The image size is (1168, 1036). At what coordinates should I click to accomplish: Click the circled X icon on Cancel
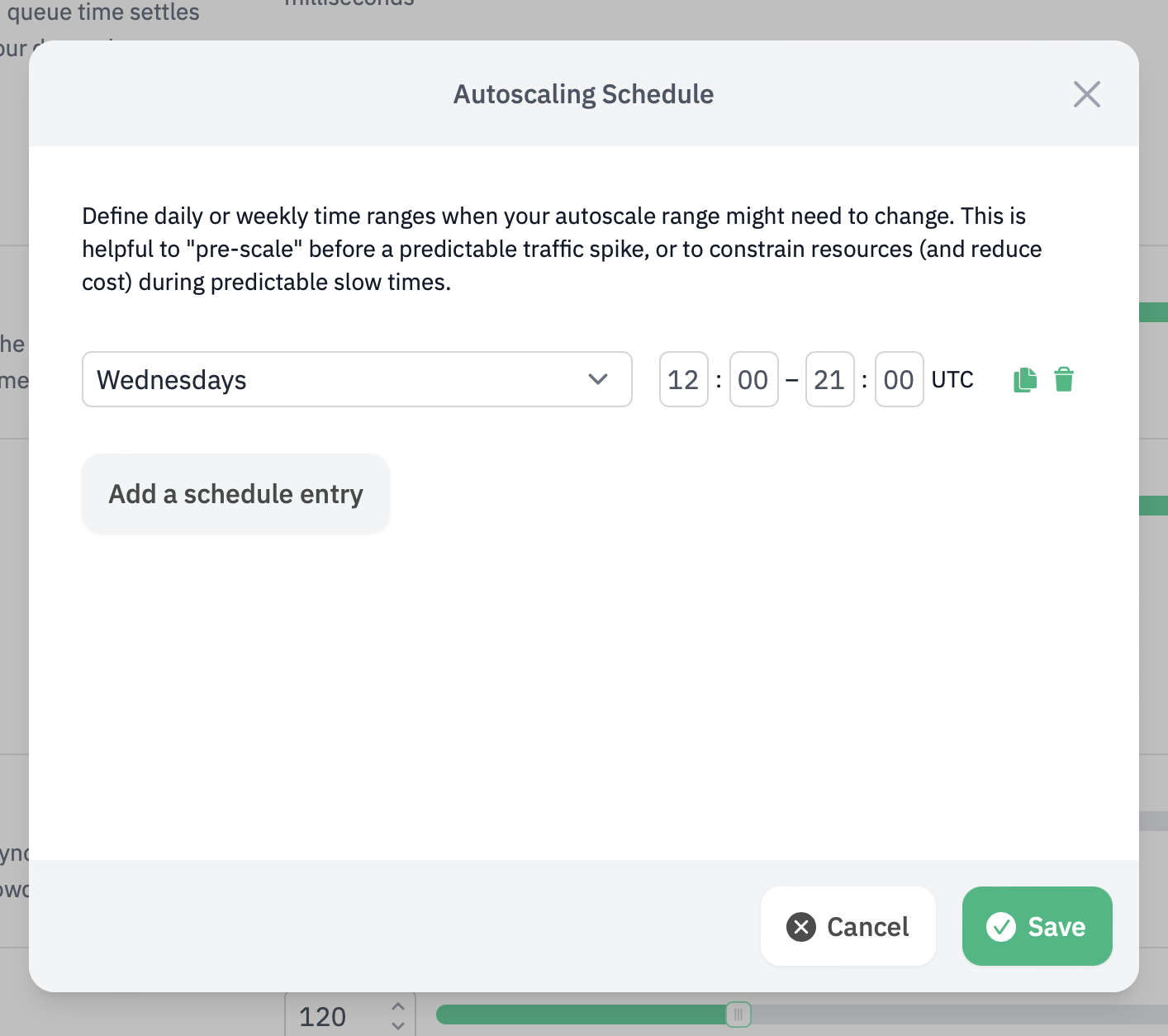(x=801, y=927)
